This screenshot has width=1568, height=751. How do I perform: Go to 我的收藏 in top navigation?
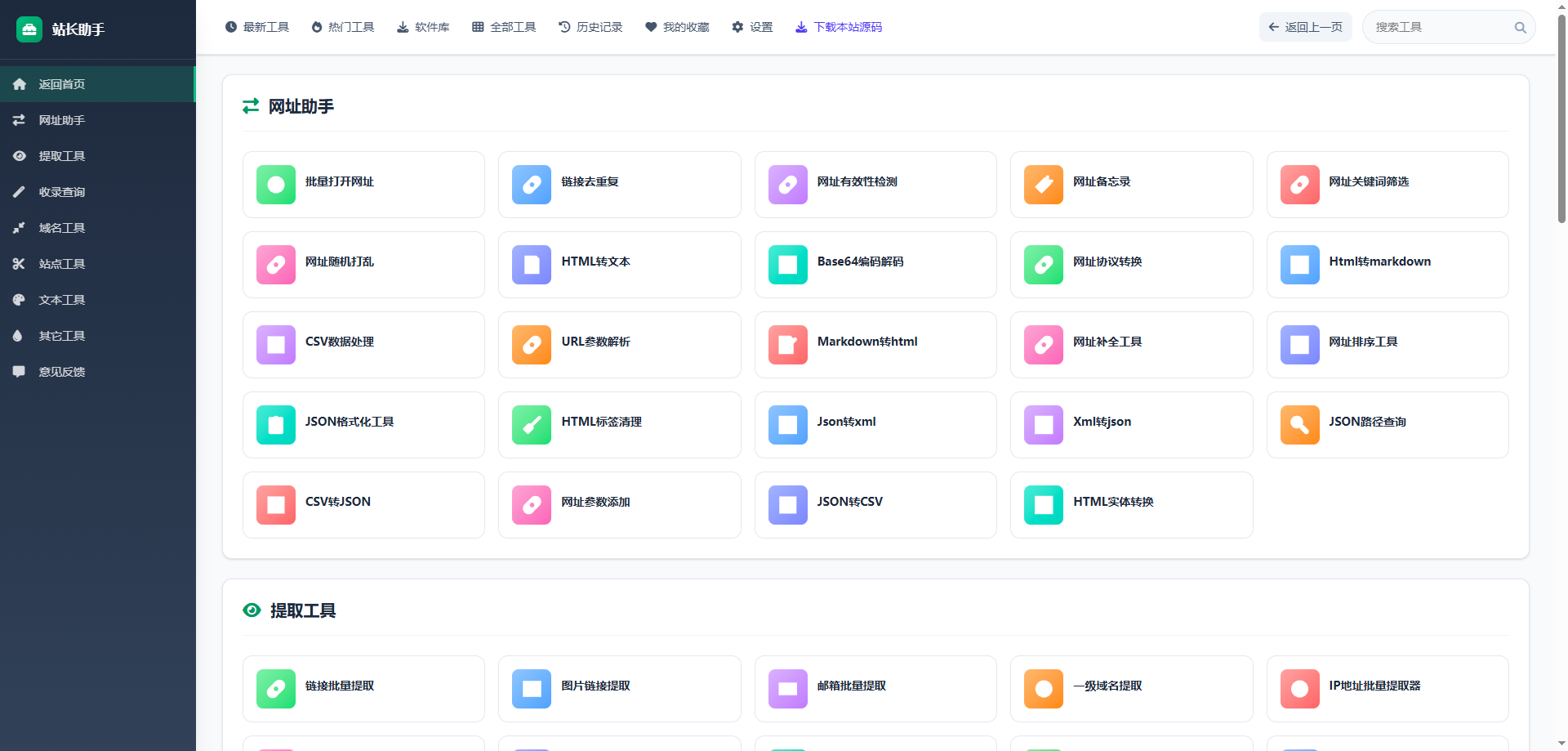pyautogui.click(x=677, y=27)
